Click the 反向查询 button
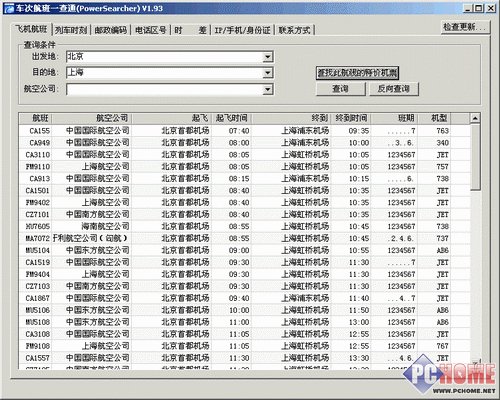The height and width of the screenshot is (400, 500). [x=393, y=89]
